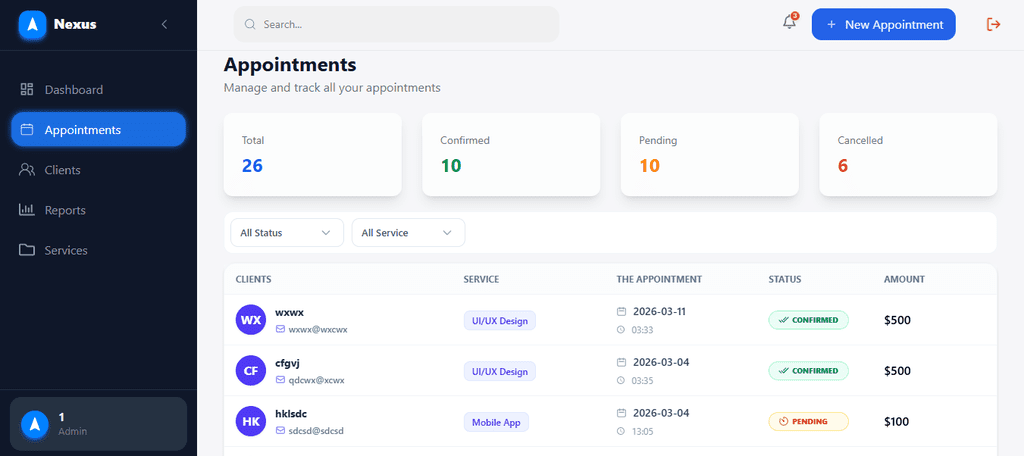1024x456 pixels.
Task: Click the WX avatar circle for wxwx
Action: point(251,320)
